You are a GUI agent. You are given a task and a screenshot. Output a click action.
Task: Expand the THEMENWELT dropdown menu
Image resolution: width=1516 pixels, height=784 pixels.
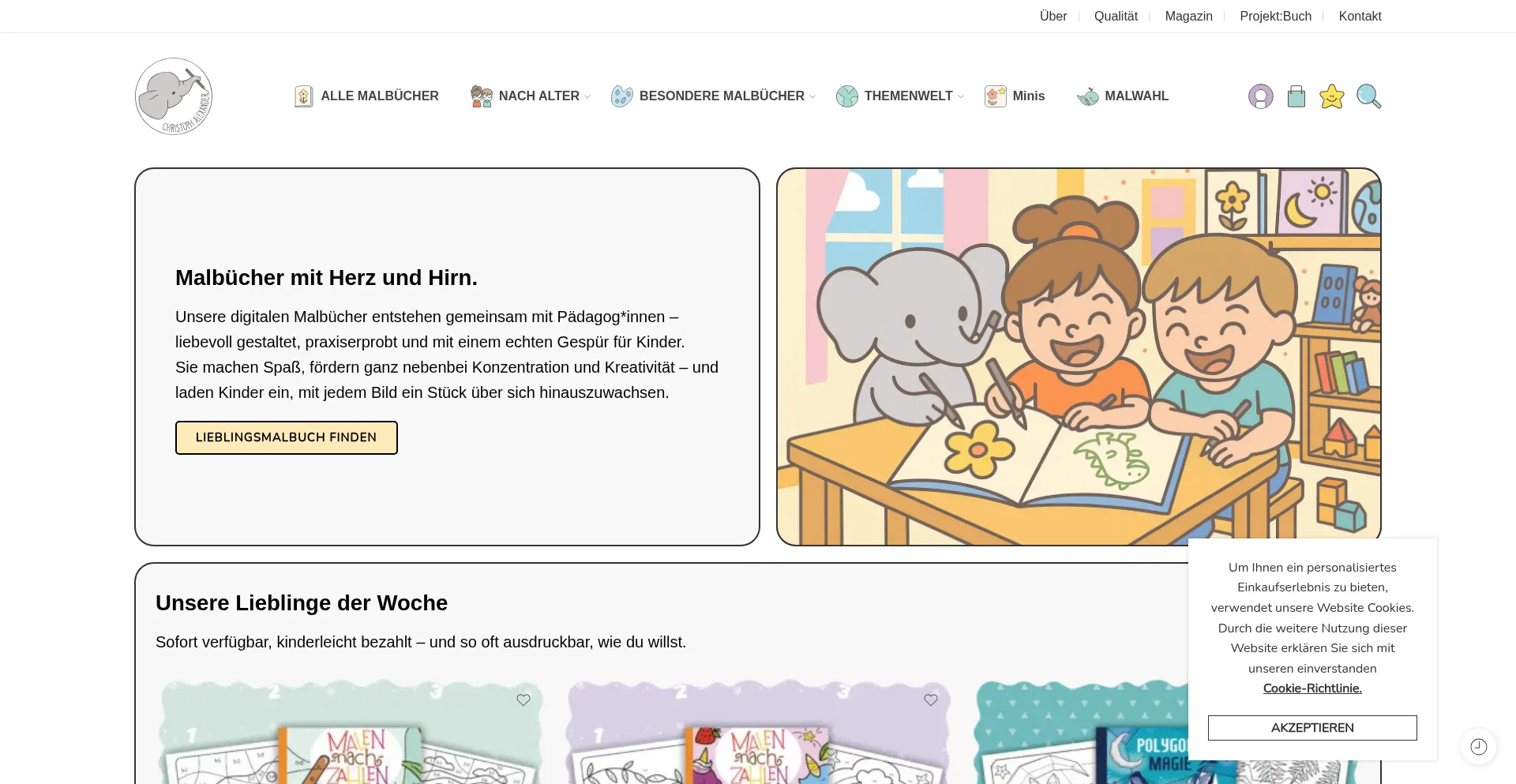(x=908, y=96)
